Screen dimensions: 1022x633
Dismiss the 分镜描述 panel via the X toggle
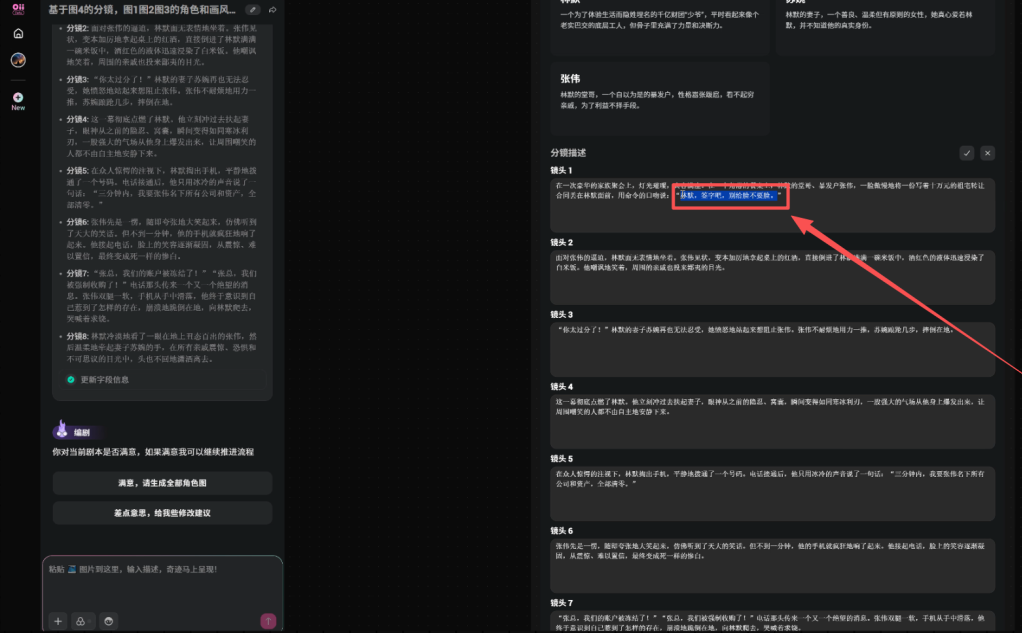pos(987,153)
